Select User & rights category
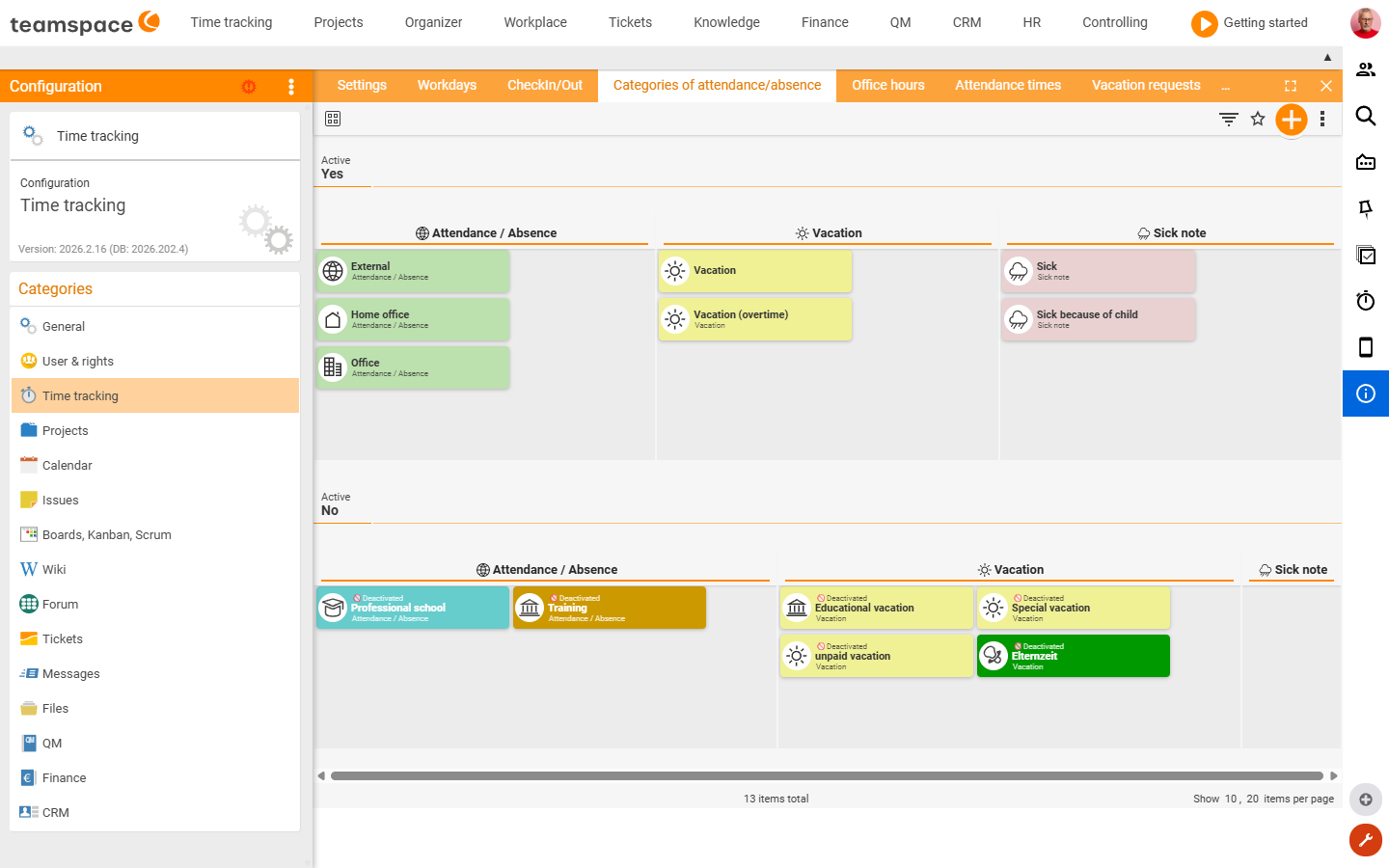Screen dimensions: 1389x868 click(155, 361)
